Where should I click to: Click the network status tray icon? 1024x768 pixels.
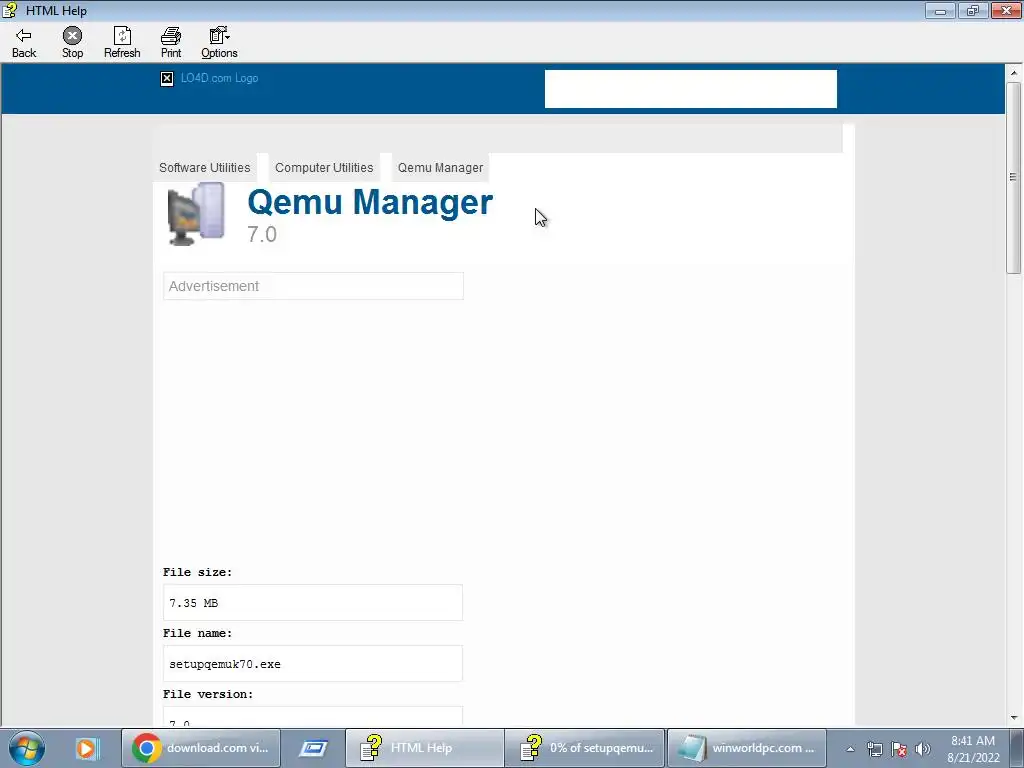coord(874,749)
